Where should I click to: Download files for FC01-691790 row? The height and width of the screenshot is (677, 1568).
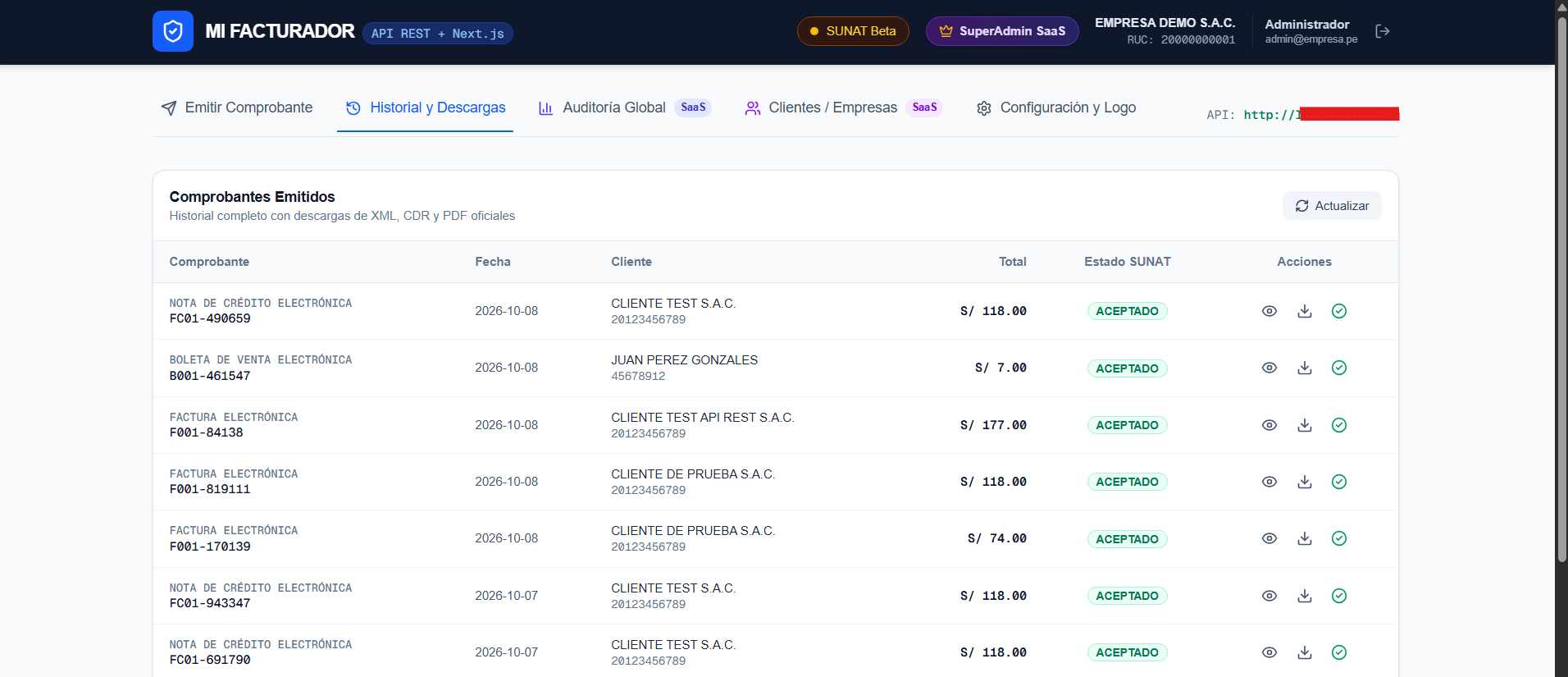click(x=1305, y=652)
